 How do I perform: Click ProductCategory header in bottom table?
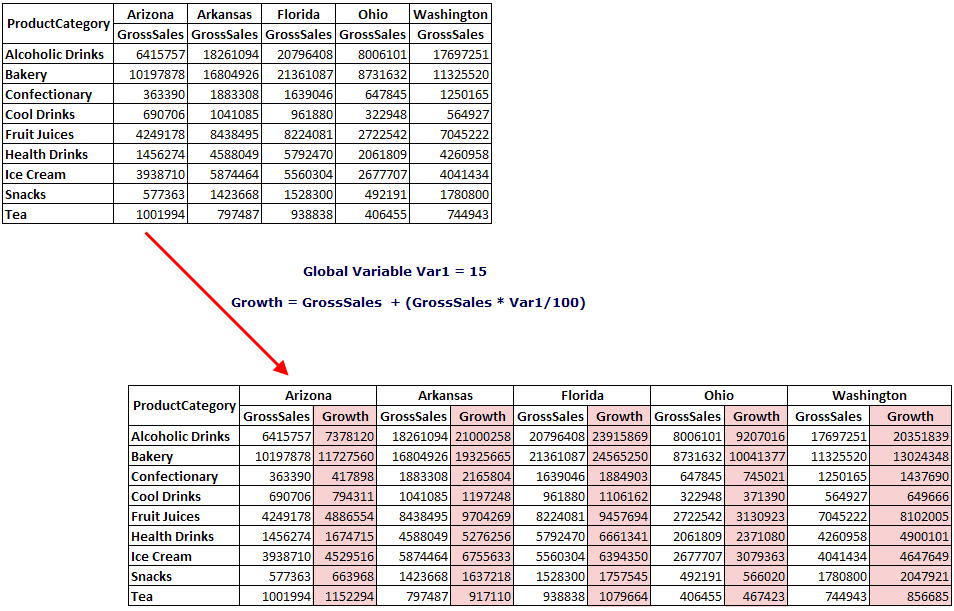(184, 406)
